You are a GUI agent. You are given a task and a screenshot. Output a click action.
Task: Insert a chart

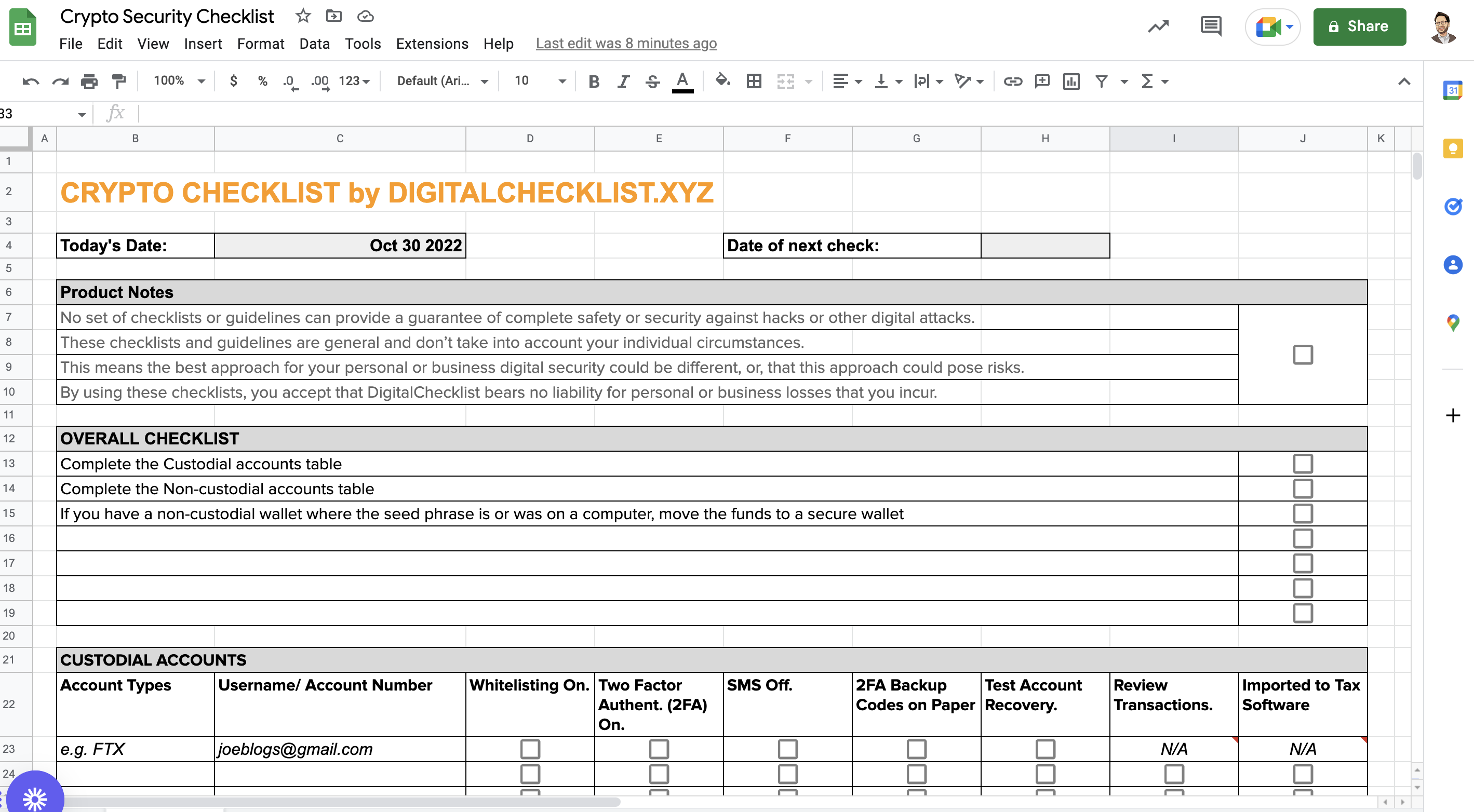(1071, 81)
